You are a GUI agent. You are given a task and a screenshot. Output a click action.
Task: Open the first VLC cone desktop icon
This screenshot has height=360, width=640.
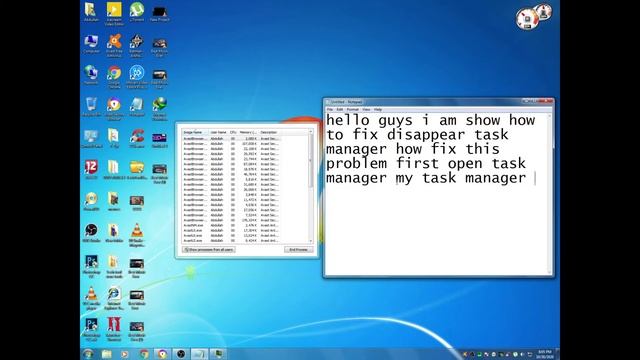tap(137, 235)
